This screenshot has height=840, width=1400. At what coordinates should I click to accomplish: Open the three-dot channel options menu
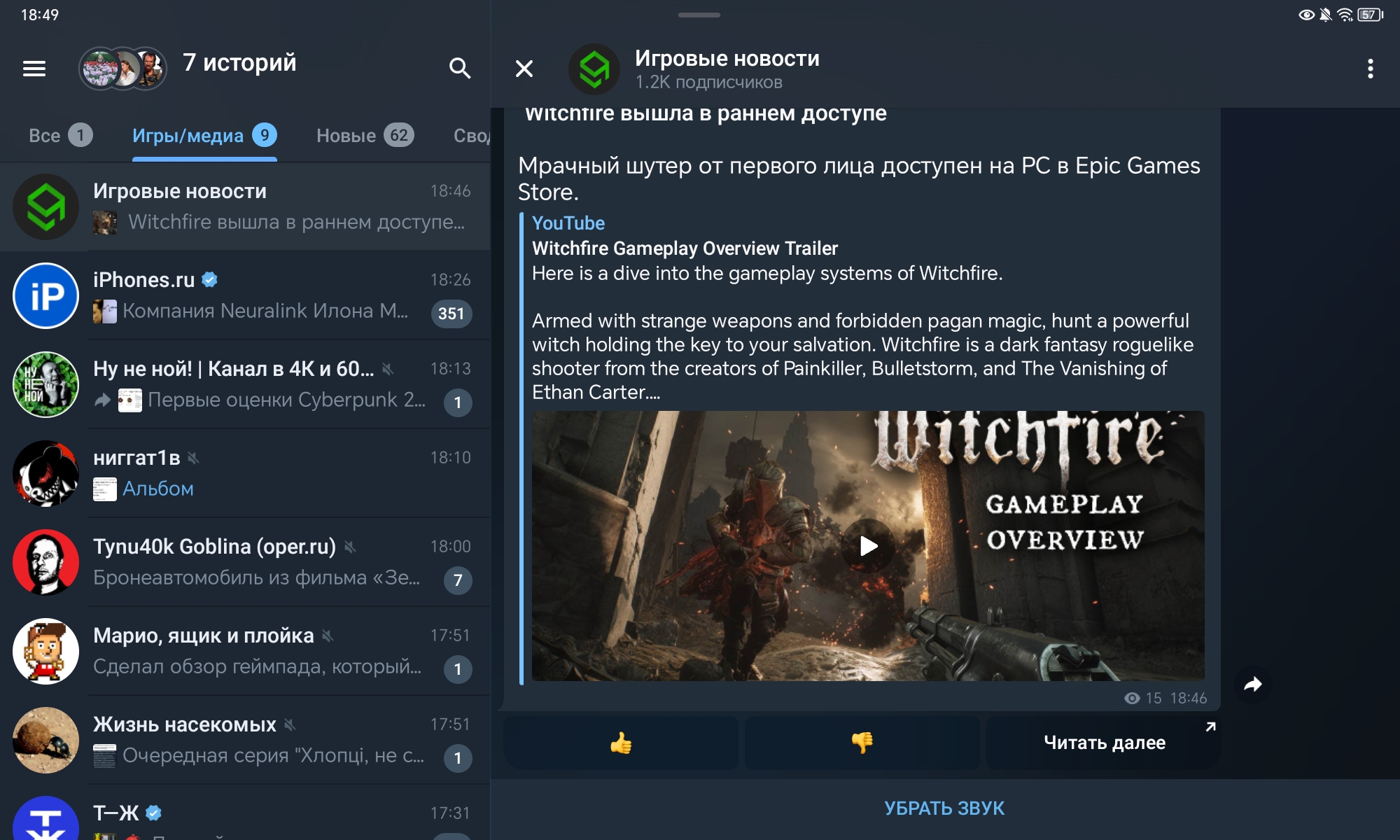tap(1370, 69)
